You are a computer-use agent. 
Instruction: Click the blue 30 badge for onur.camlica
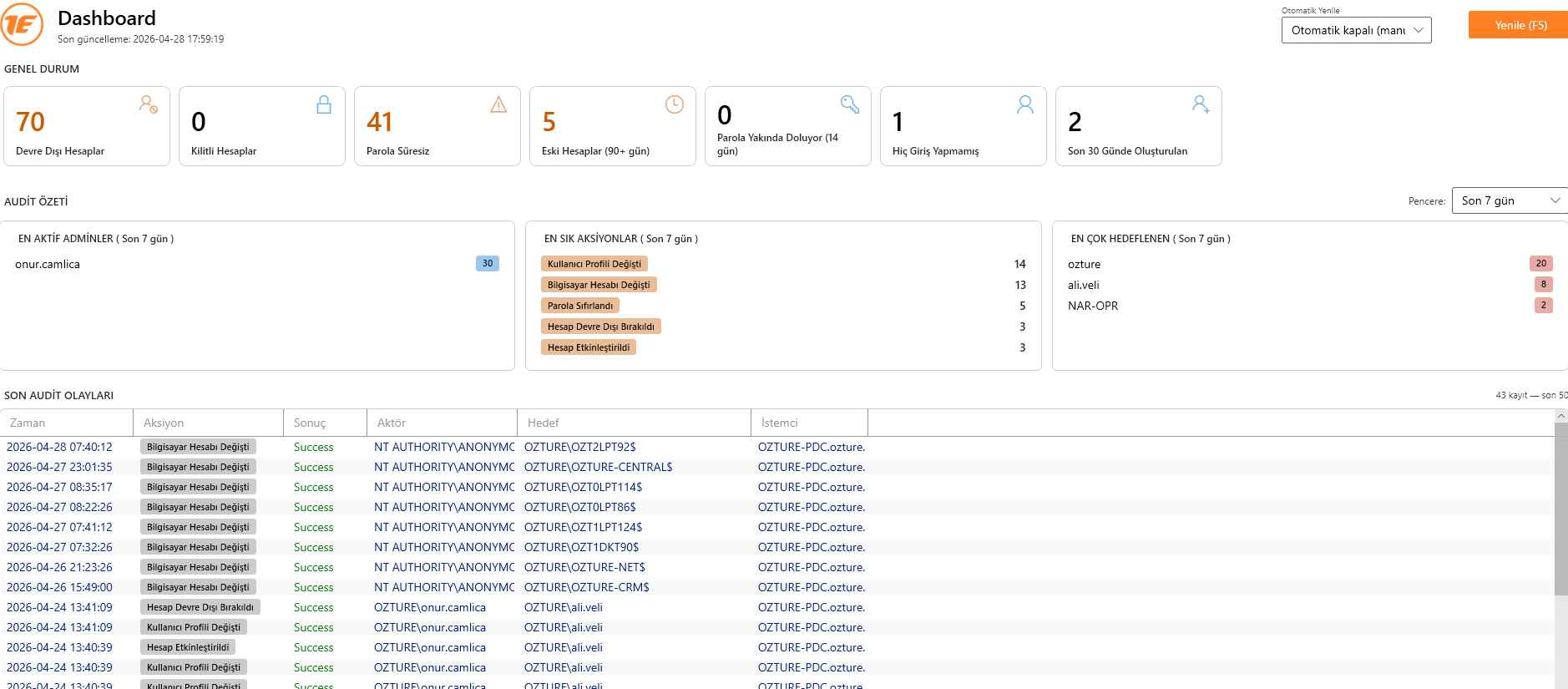click(488, 263)
